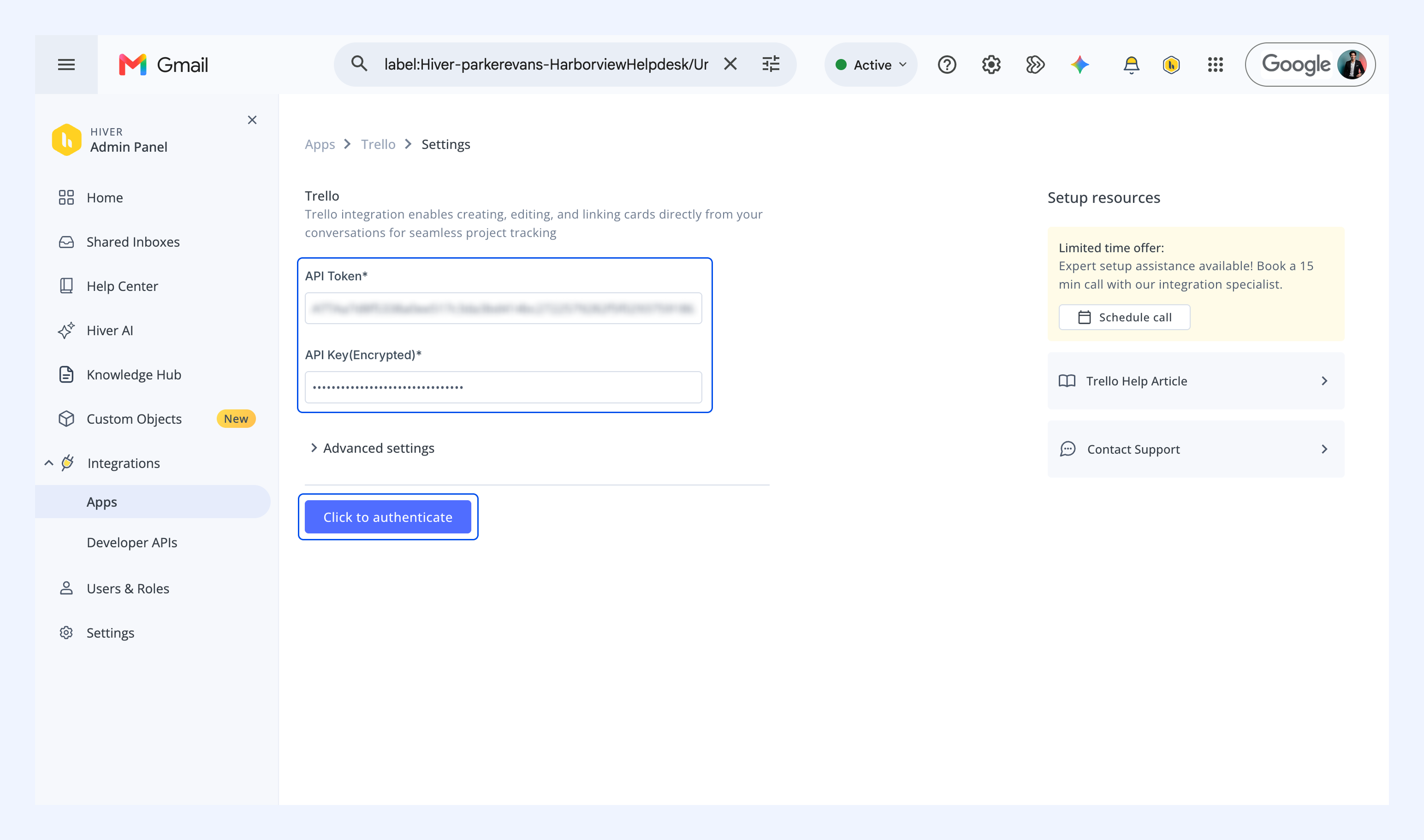Click the Shared Inboxes tray icon
The height and width of the screenshot is (840, 1424).
66,242
